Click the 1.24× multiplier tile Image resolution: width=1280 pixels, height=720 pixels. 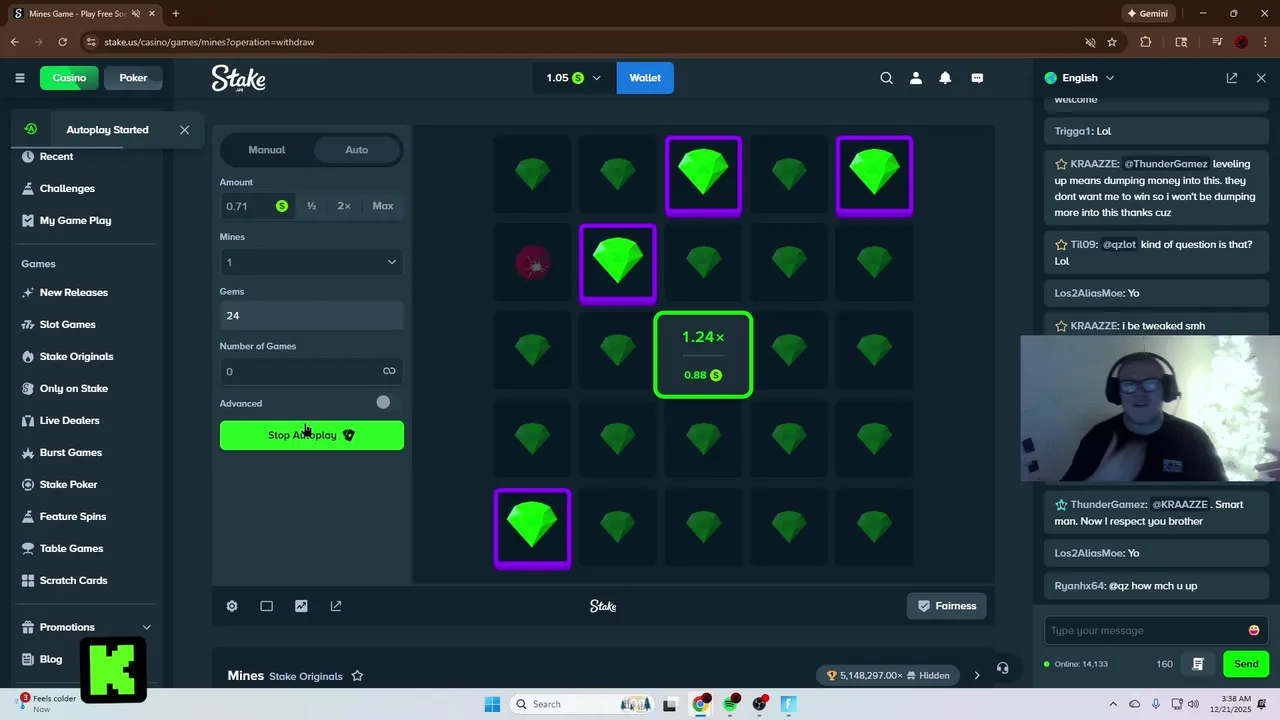coord(703,355)
